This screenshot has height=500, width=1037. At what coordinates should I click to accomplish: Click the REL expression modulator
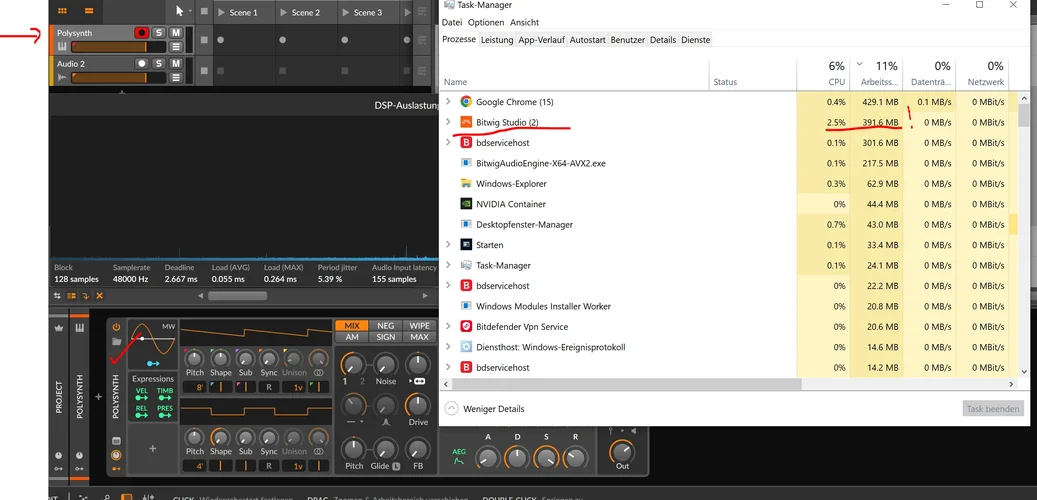142,412
